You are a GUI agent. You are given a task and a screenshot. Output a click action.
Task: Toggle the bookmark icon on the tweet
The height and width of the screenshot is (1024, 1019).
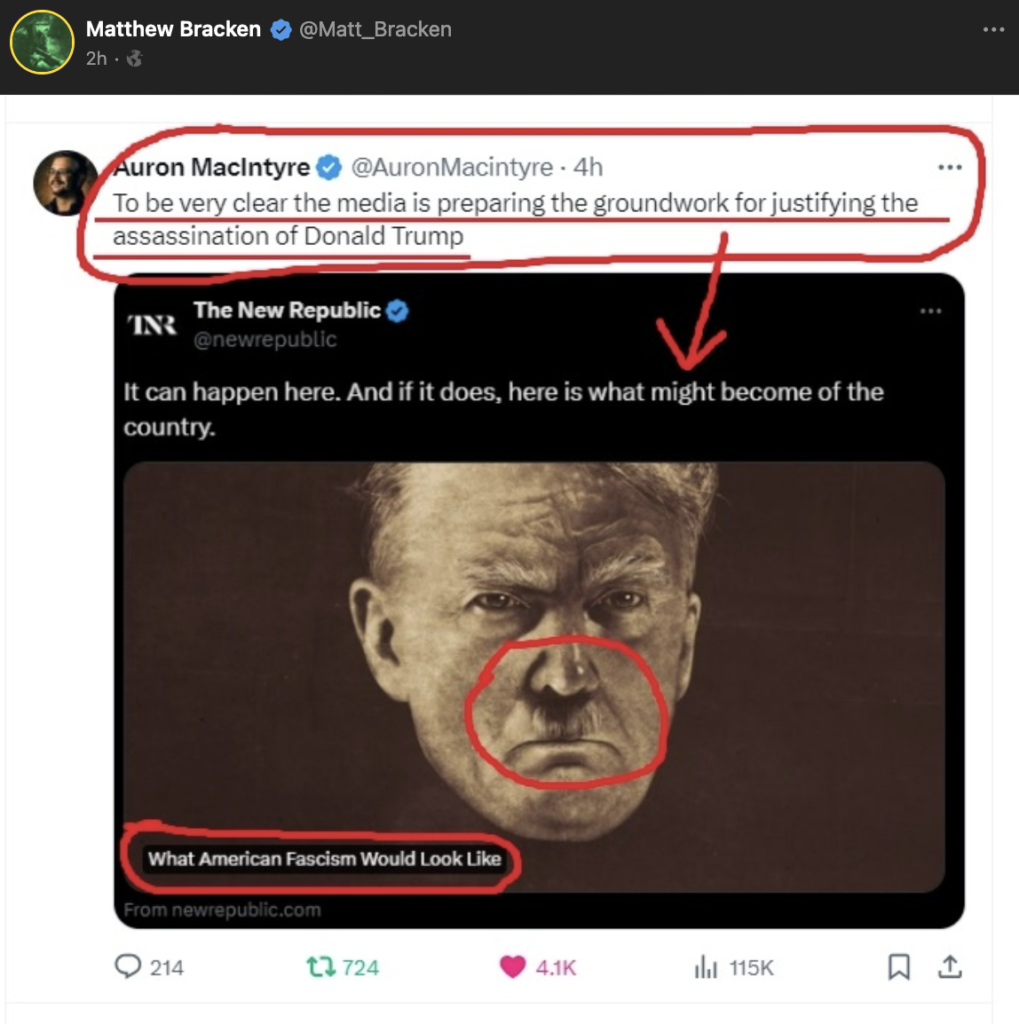coord(899,967)
